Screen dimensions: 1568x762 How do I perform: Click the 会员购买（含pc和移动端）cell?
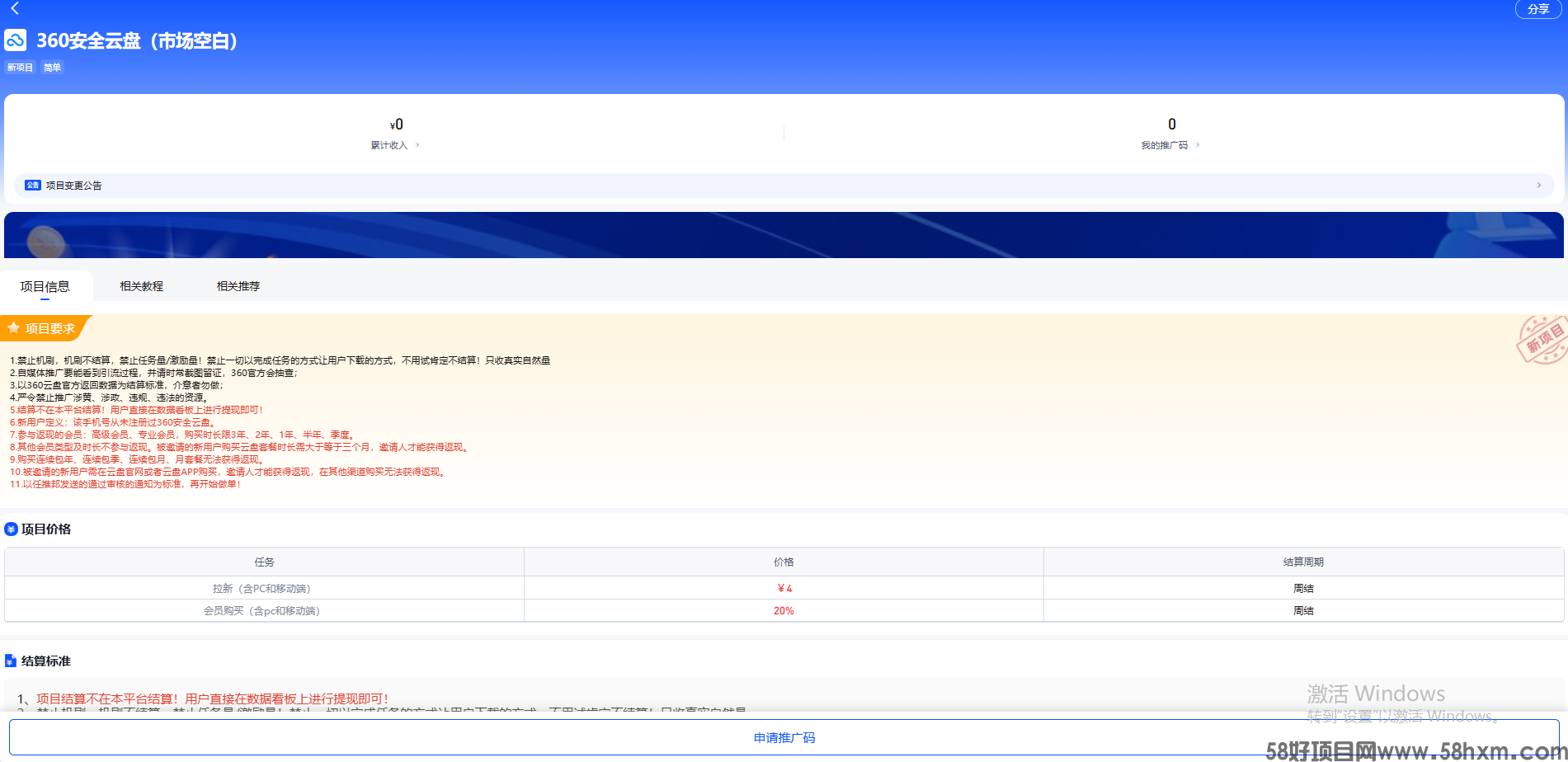click(264, 611)
